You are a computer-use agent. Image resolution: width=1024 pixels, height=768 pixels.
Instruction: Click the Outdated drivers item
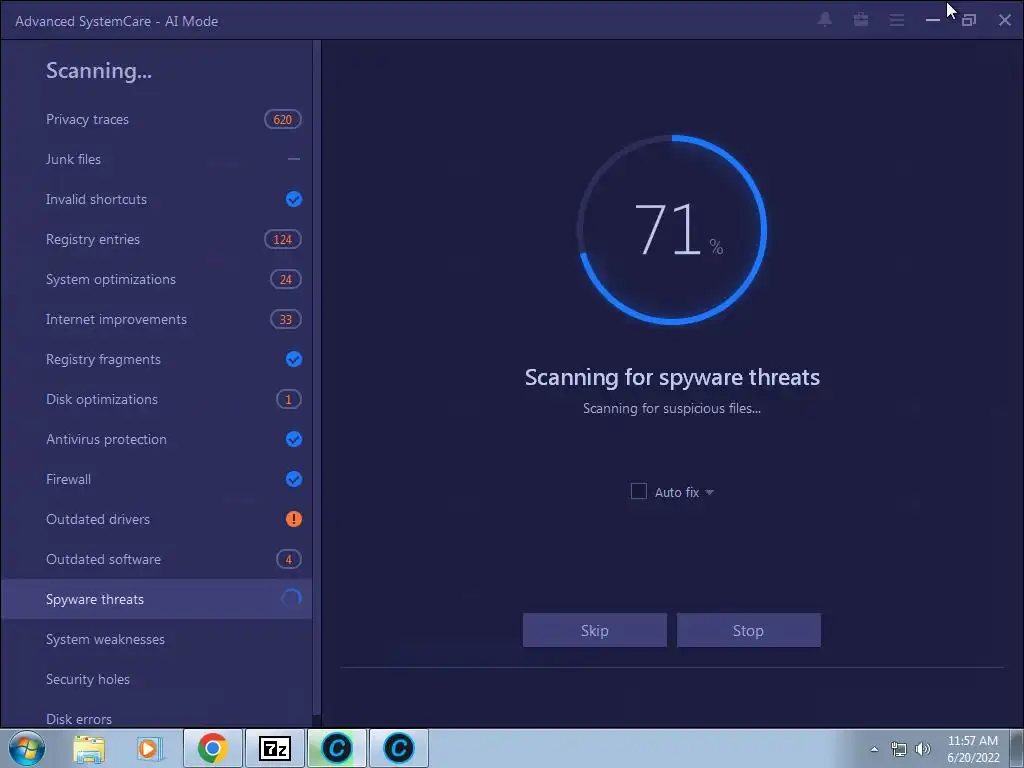point(157,519)
